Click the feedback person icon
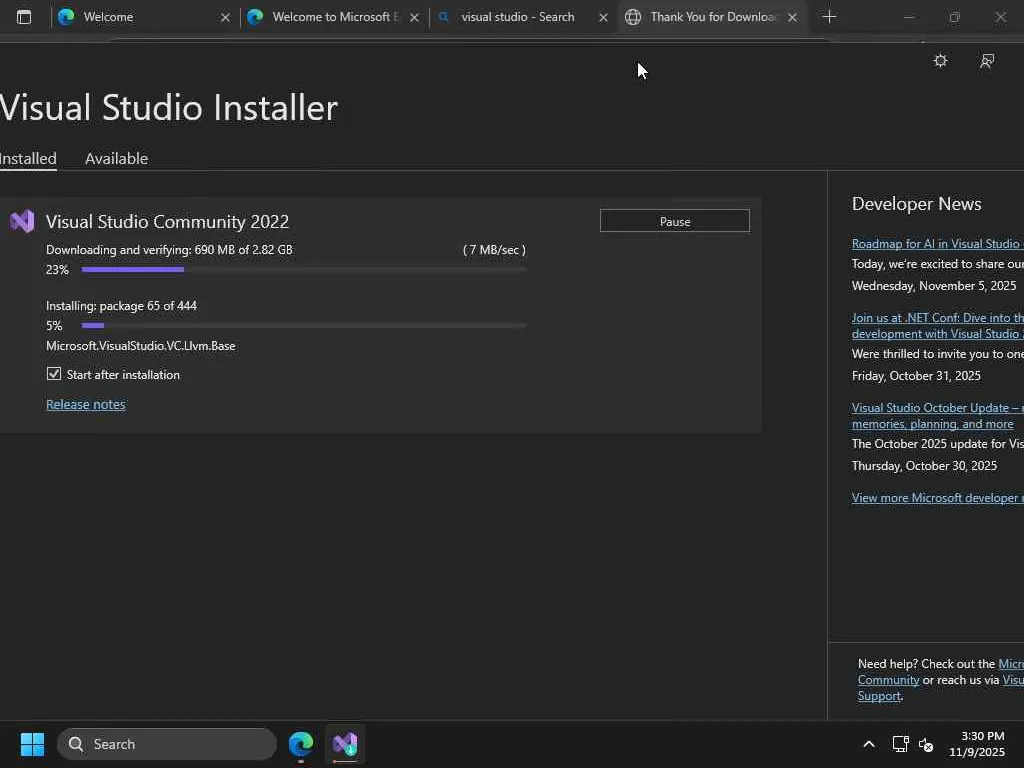Screen dimensions: 1024x768 click(x=987, y=61)
